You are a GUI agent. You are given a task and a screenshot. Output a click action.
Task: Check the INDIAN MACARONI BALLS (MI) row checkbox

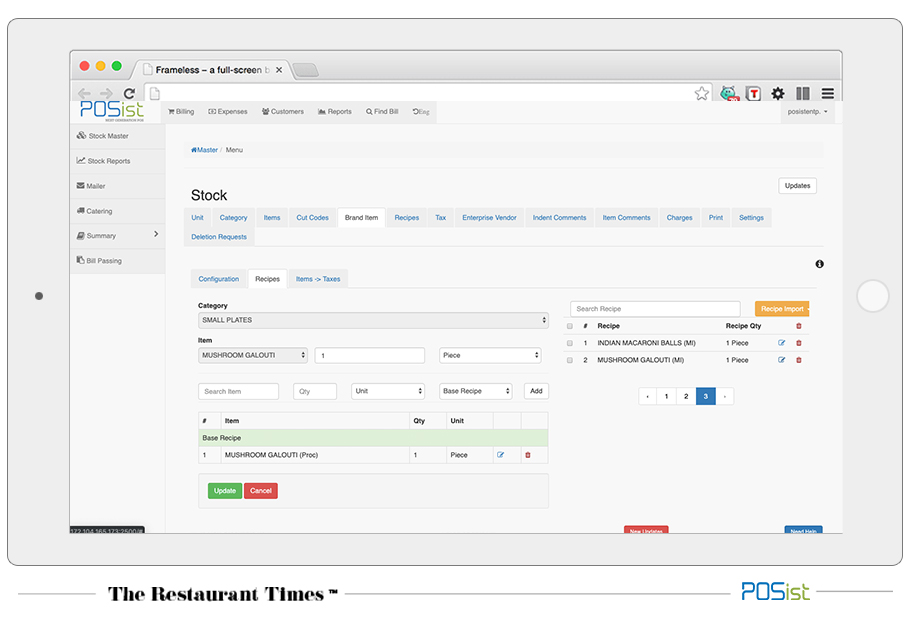569,343
